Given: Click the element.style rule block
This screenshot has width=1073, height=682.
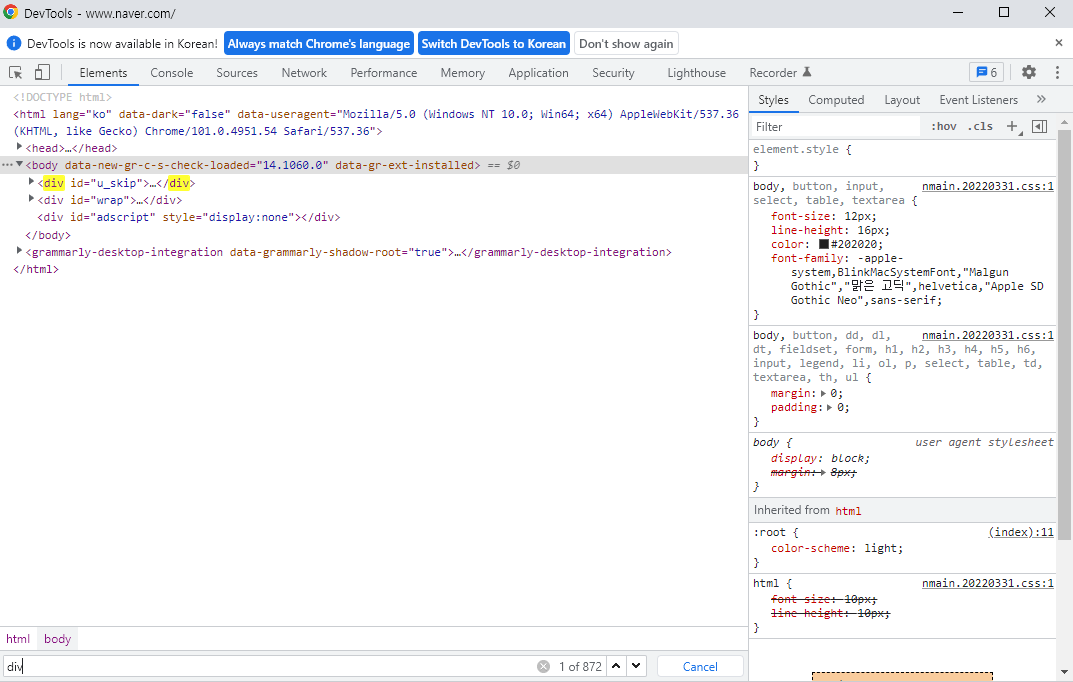Looking at the screenshot, I should click(x=902, y=157).
